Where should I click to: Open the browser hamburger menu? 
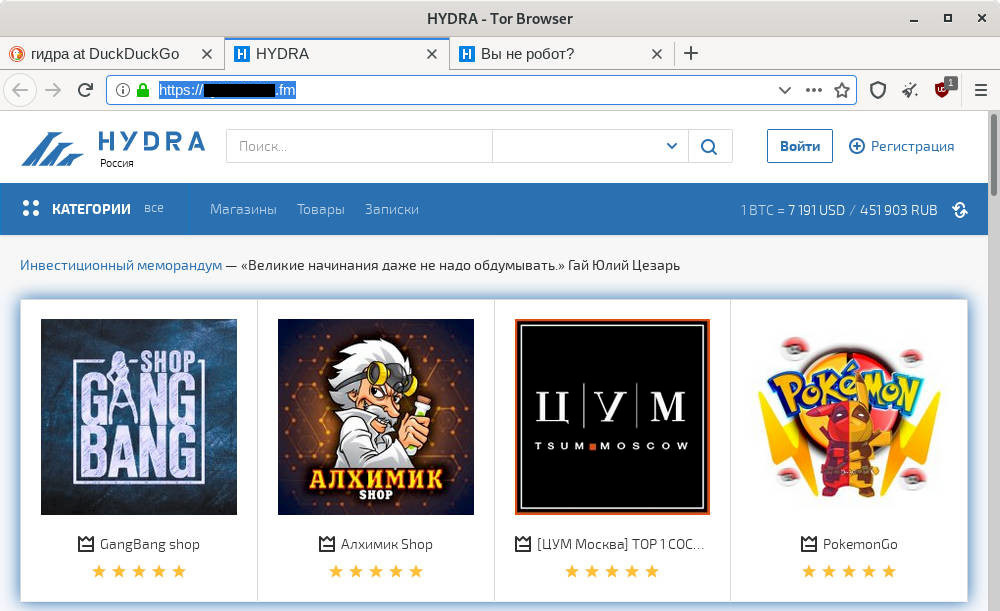pyautogui.click(x=981, y=90)
